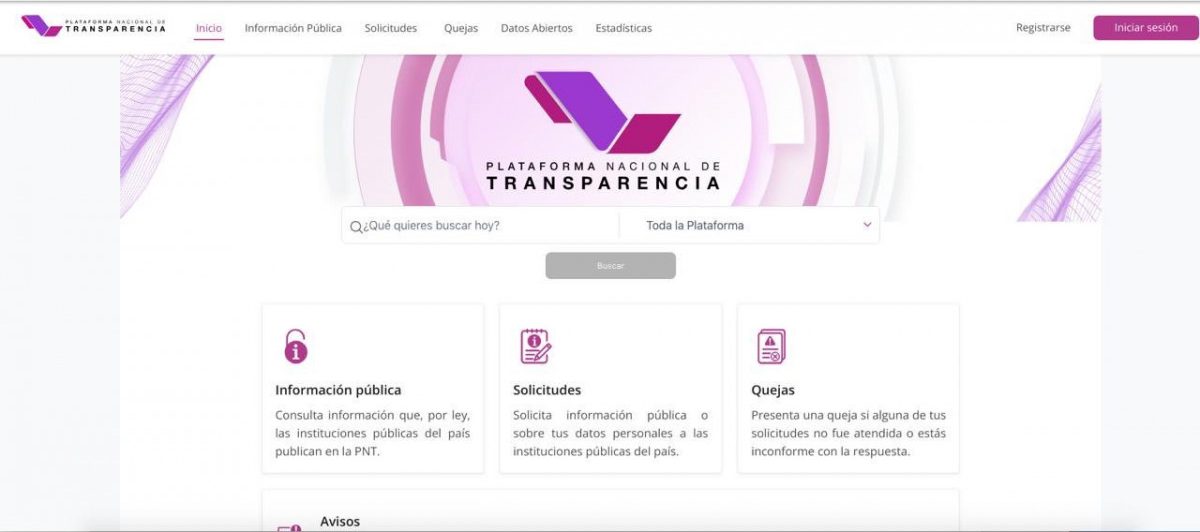Viewport: 1200px width, 532px height.
Task: Open the Datos Abiertos menu item
Action: pos(537,28)
